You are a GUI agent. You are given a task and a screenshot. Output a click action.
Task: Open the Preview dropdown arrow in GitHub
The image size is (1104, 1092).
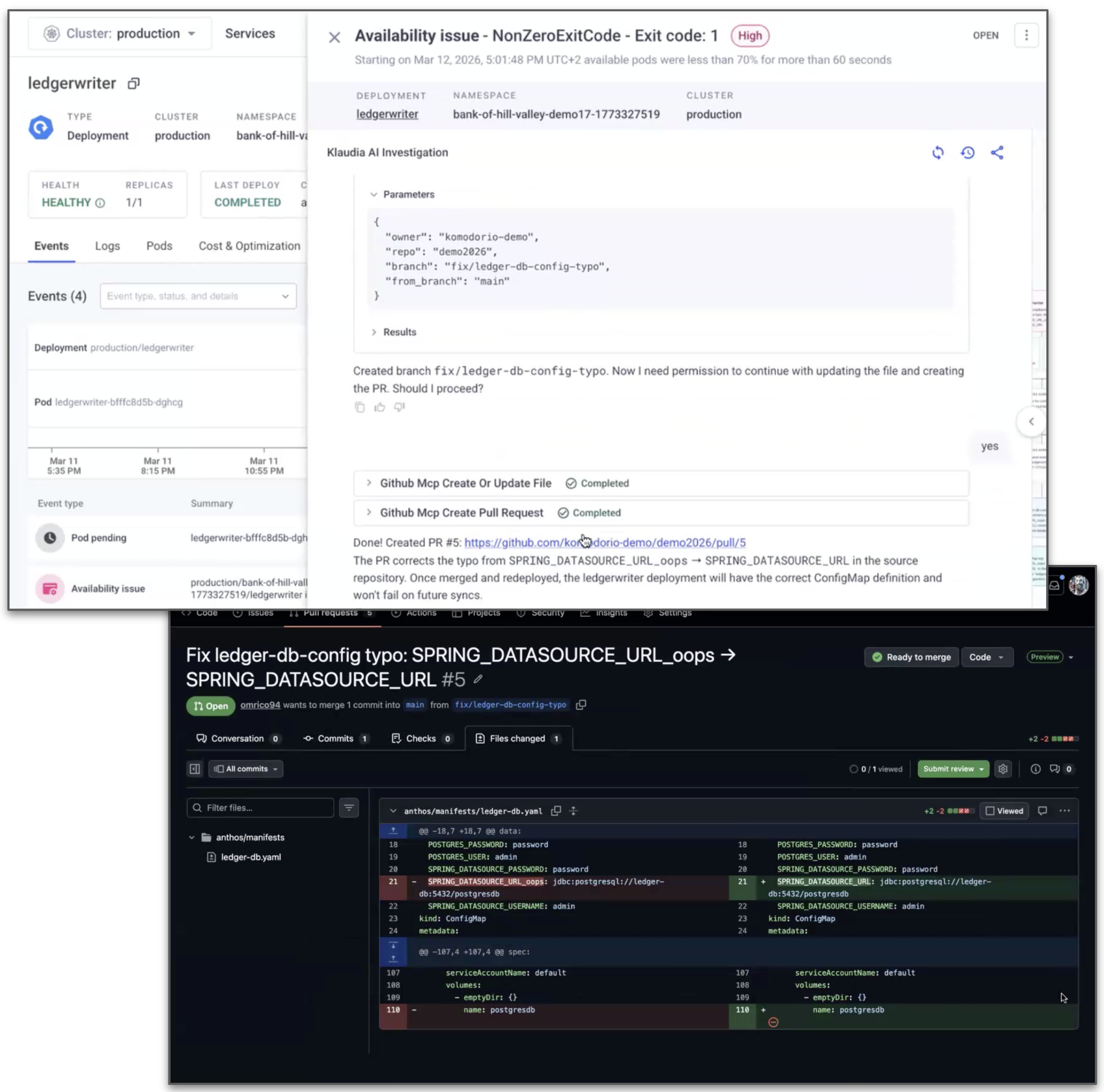[x=1071, y=657]
